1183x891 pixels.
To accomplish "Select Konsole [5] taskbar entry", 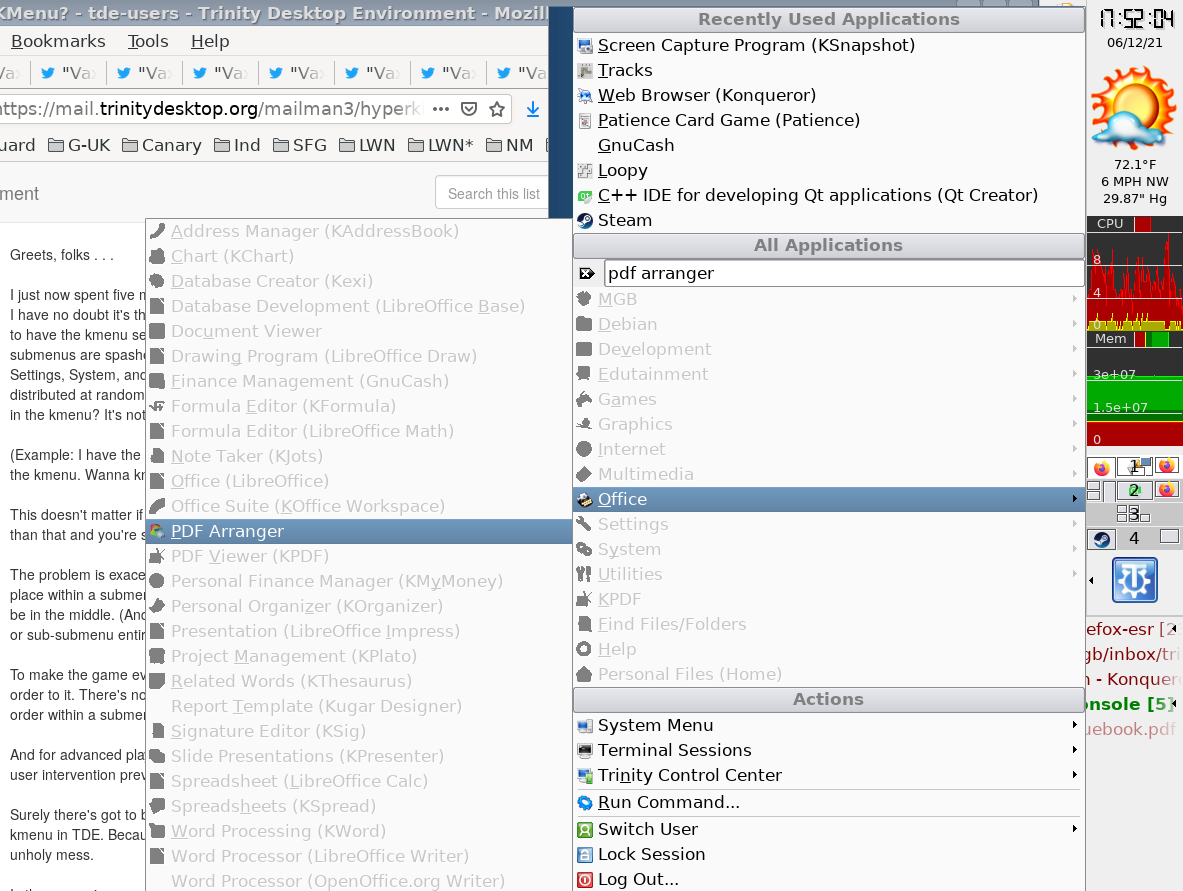I will tap(1133, 704).
